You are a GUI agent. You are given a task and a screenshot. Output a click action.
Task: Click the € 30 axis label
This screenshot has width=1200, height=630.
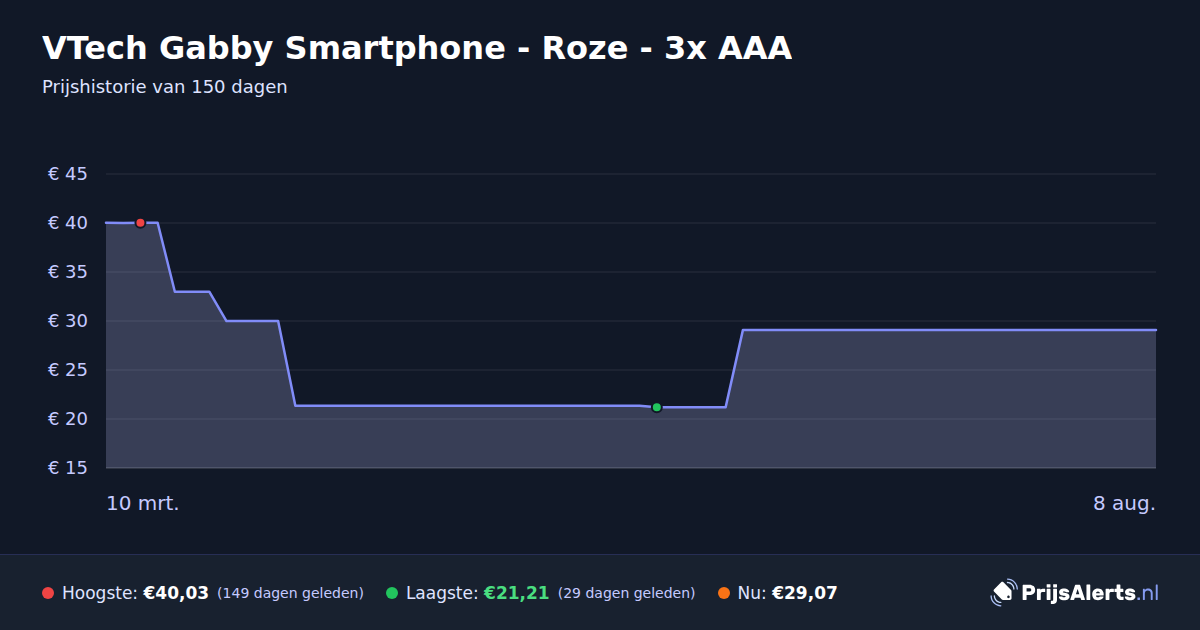coord(68,321)
